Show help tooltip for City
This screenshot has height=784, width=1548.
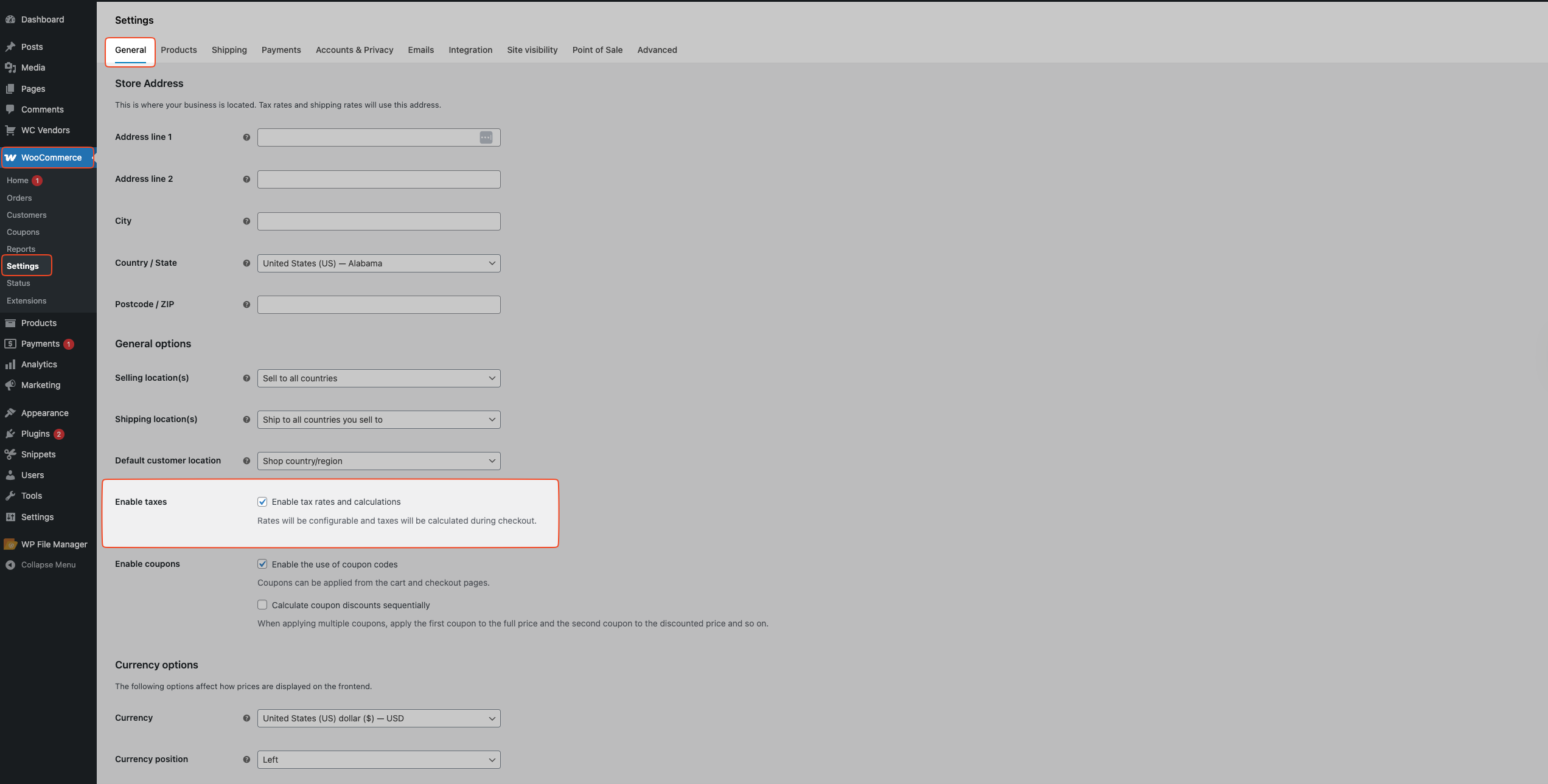coord(246,221)
